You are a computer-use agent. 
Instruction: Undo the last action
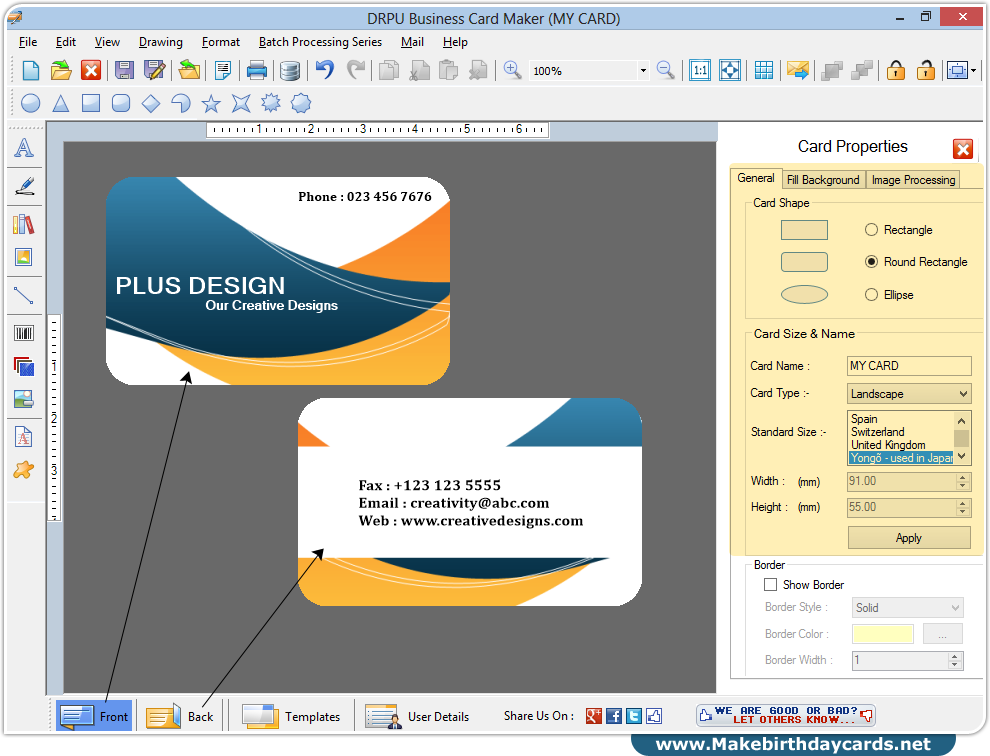(325, 69)
